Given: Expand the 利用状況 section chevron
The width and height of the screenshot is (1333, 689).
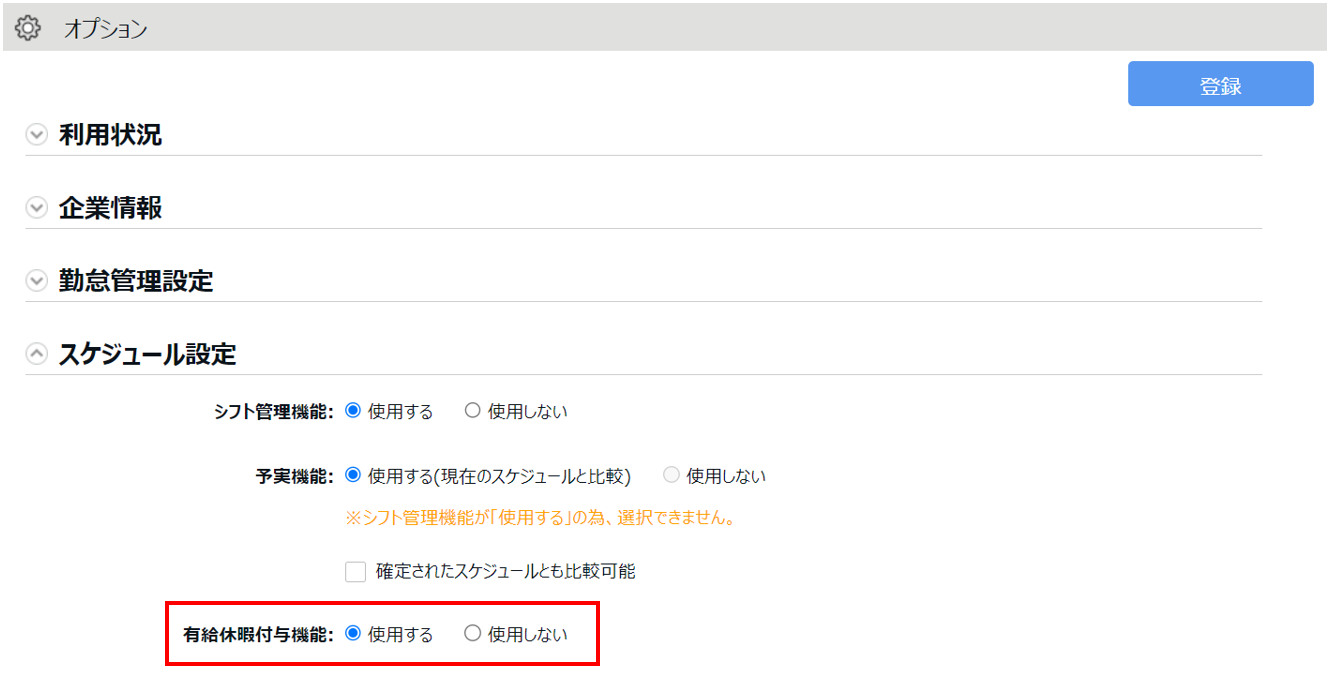Looking at the screenshot, I should point(37,135).
